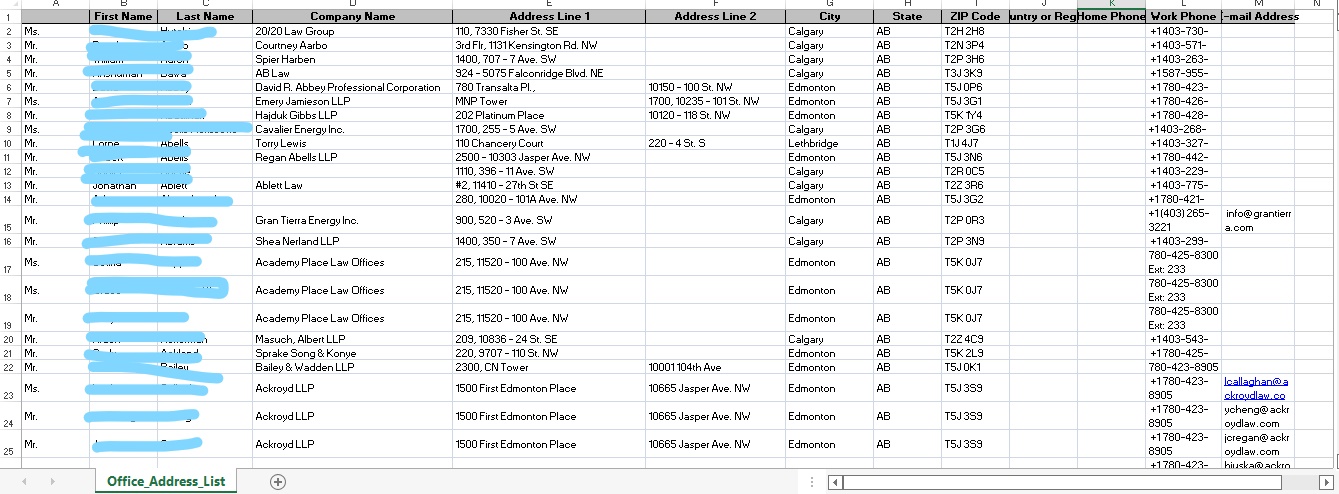Click the previous sheet navigation arrow
The width and height of the screenshot is (1339, 494).
pyautogui.click(x=24, y=482)
